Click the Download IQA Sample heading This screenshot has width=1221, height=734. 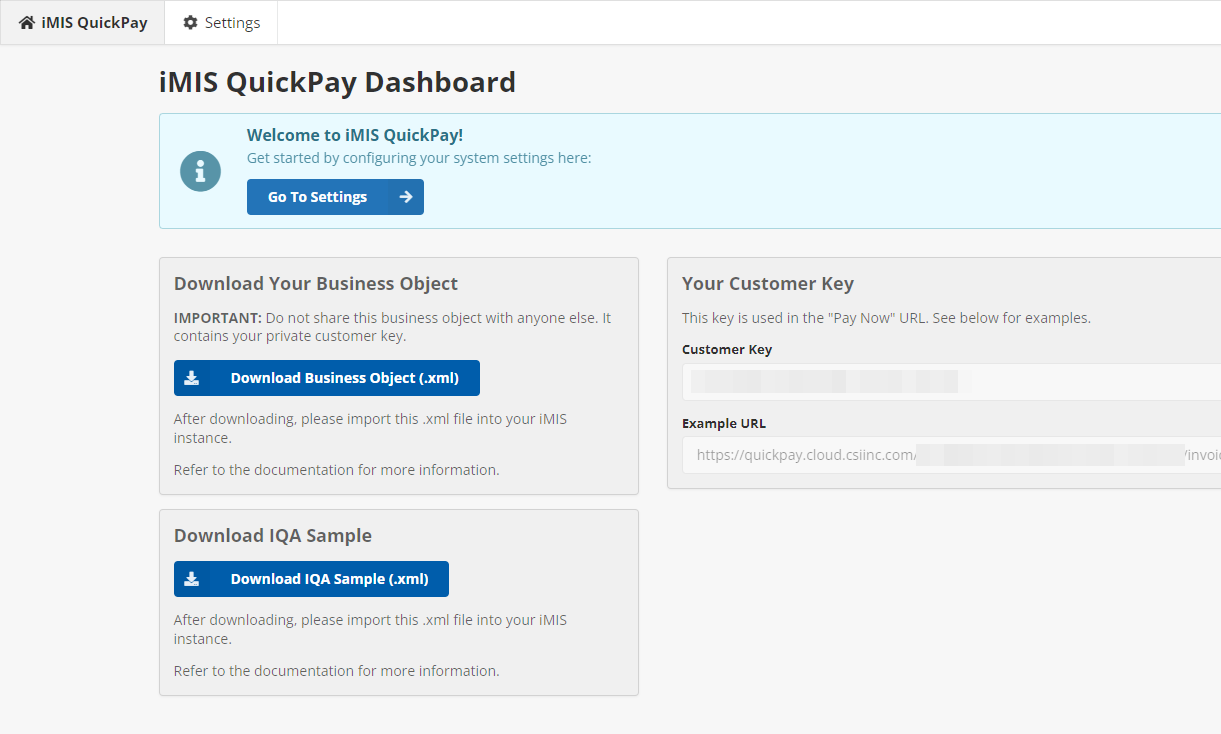click(273, 536)
